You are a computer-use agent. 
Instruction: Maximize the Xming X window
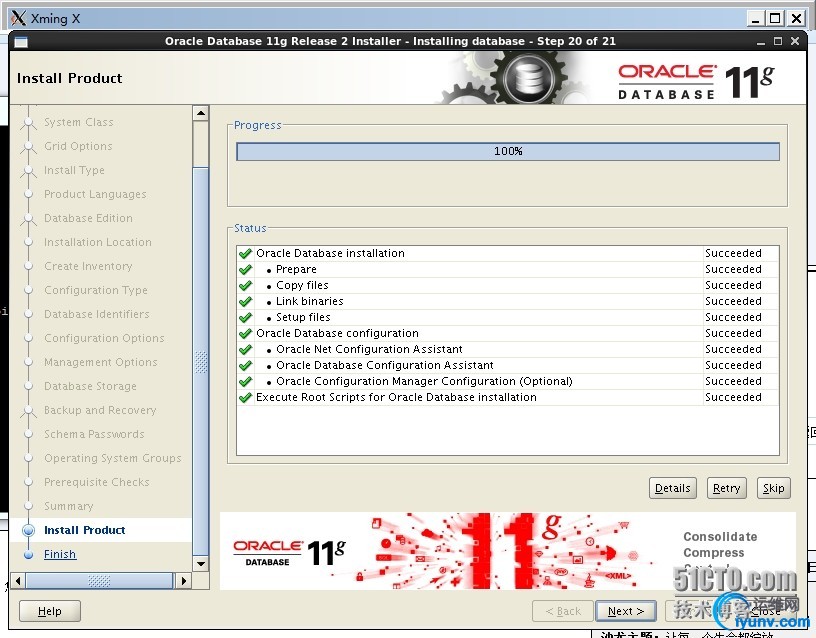point(775,19)
